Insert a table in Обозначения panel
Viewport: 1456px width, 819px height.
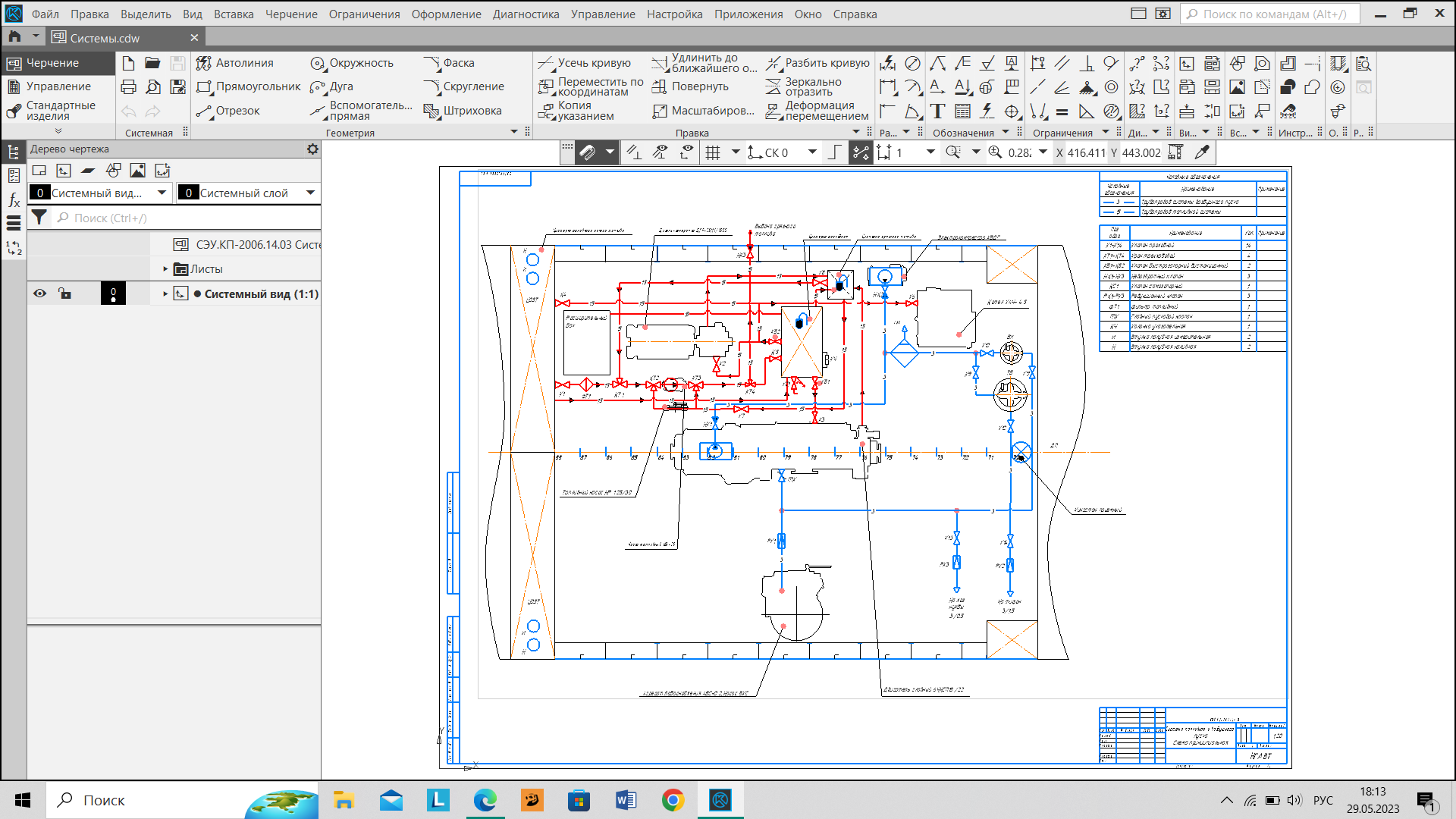[x=962, y=111]
